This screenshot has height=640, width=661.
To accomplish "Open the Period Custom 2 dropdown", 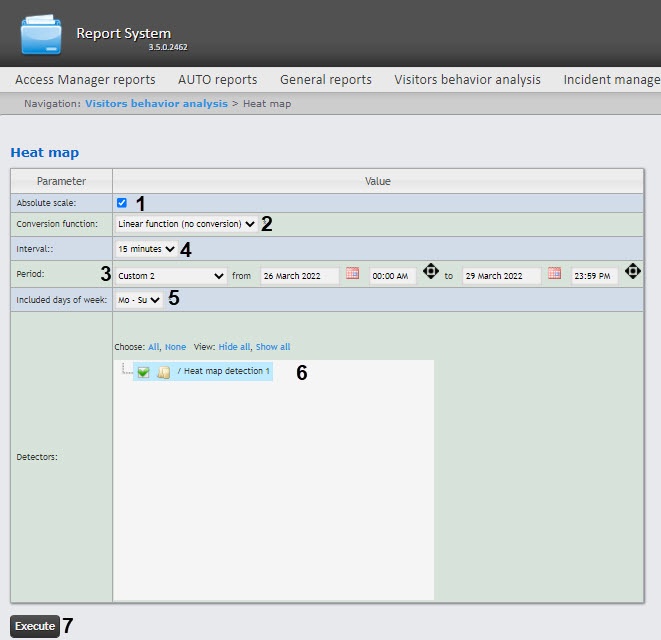I will tap(170, 275).
